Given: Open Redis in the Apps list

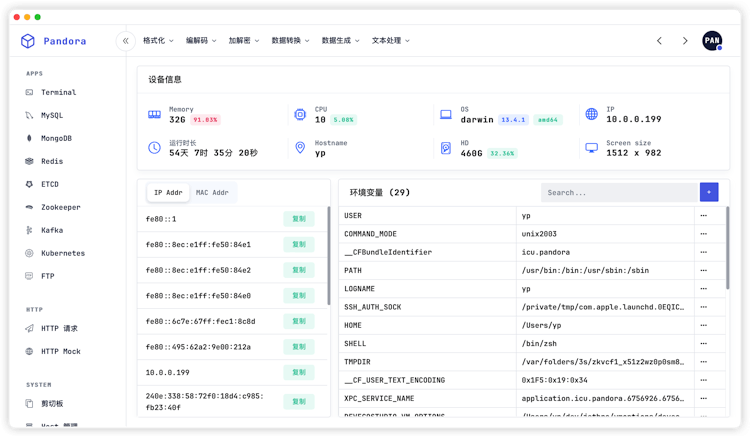Looking at the screenshot, I should pyautogui.click(x=51, y=161).
